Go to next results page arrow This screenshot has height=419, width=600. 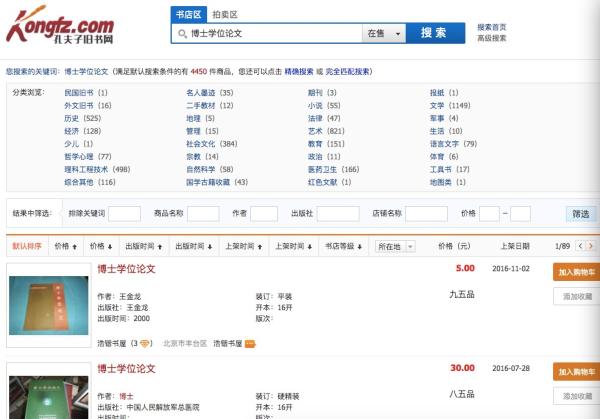[591, 246]
